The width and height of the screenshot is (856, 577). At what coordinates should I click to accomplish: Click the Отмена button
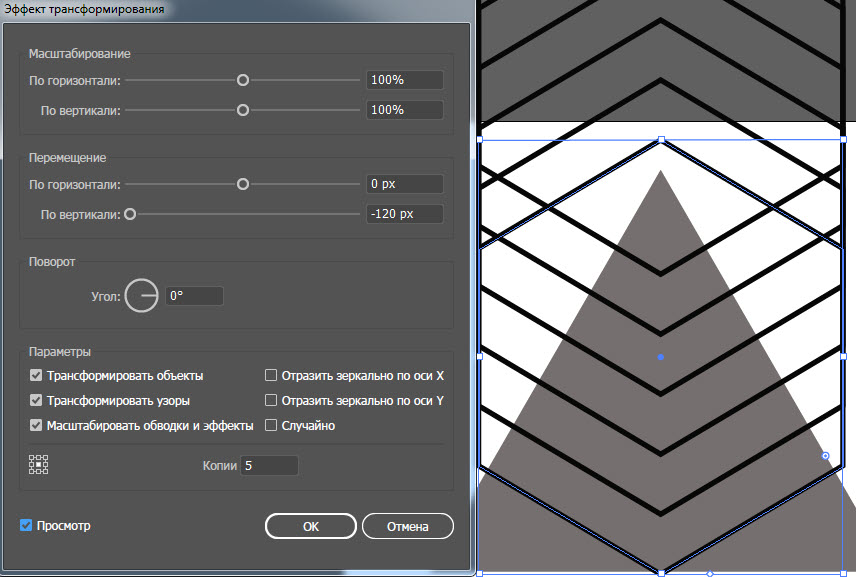[x=408, y=526]
